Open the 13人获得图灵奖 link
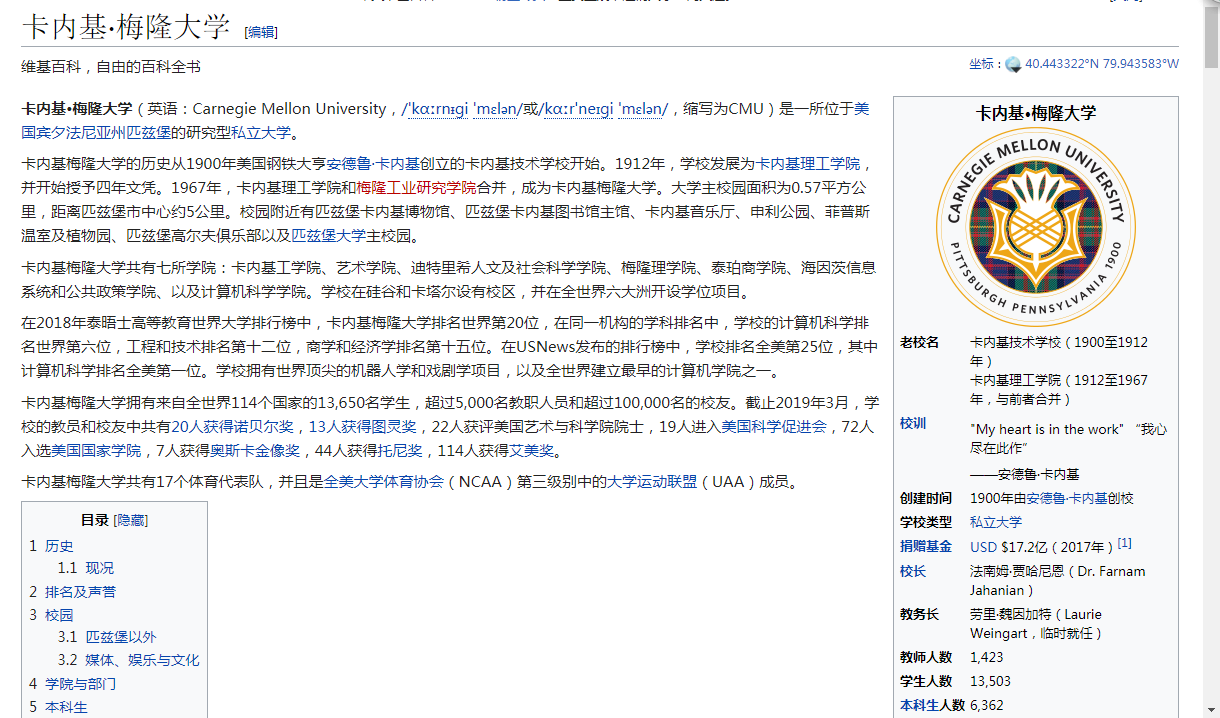The height and width of the screenshot is (718, 1220). coord(363,426)
